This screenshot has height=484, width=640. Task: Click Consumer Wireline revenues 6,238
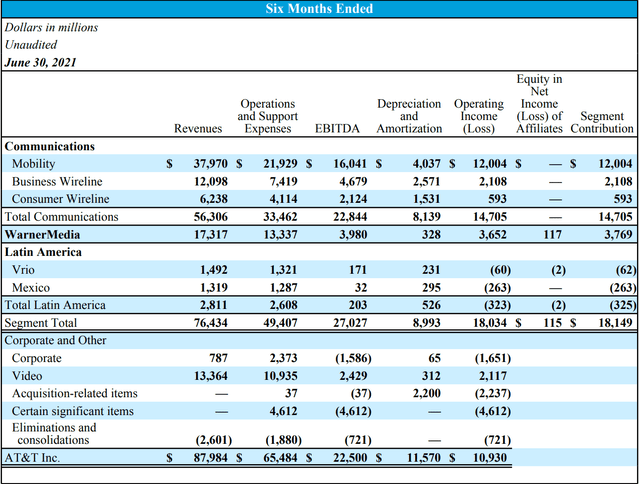pos(213,199)
